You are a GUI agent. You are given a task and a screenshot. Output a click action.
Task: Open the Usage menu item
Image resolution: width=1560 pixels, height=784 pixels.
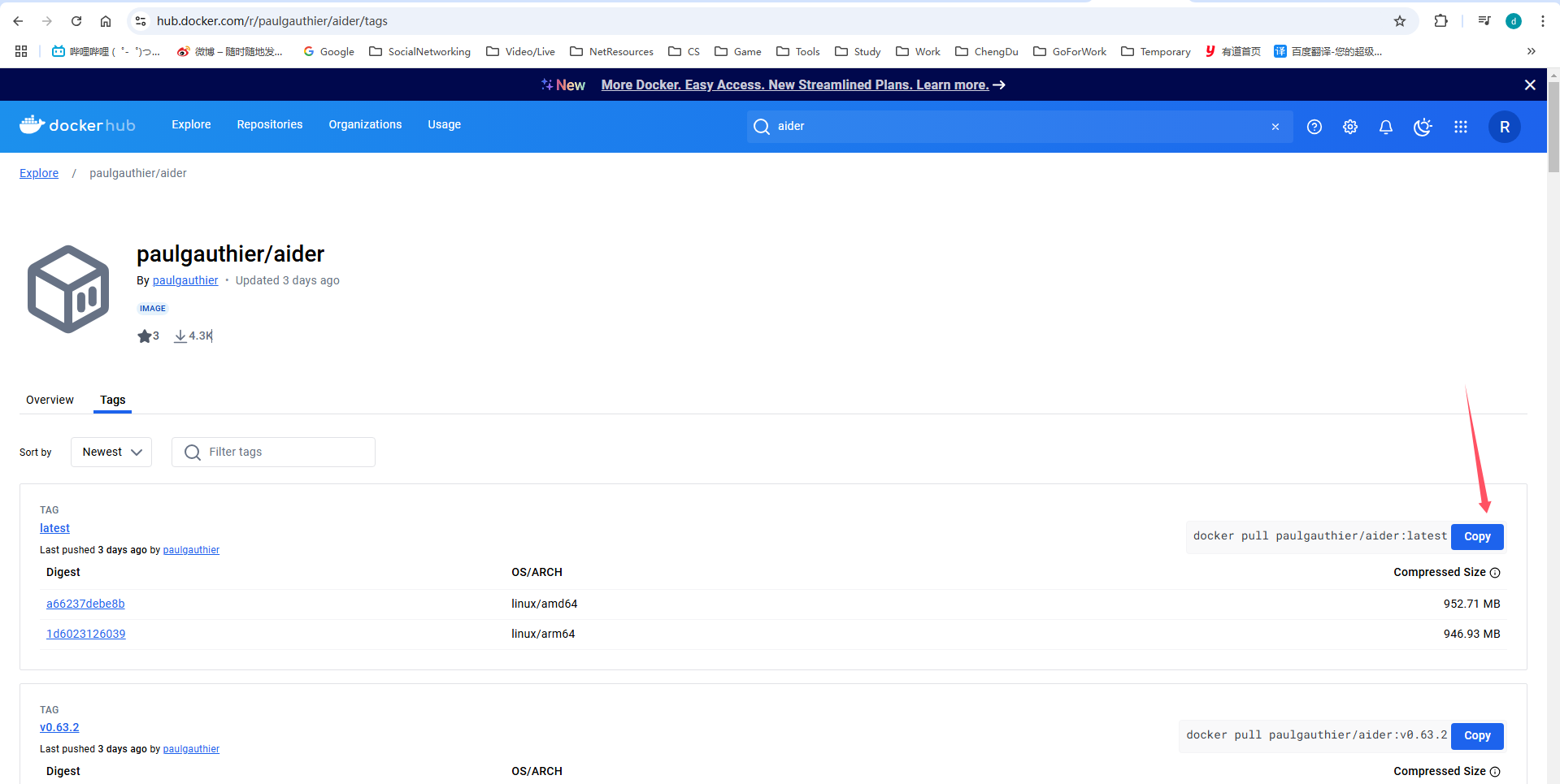[x=444, y=124]
